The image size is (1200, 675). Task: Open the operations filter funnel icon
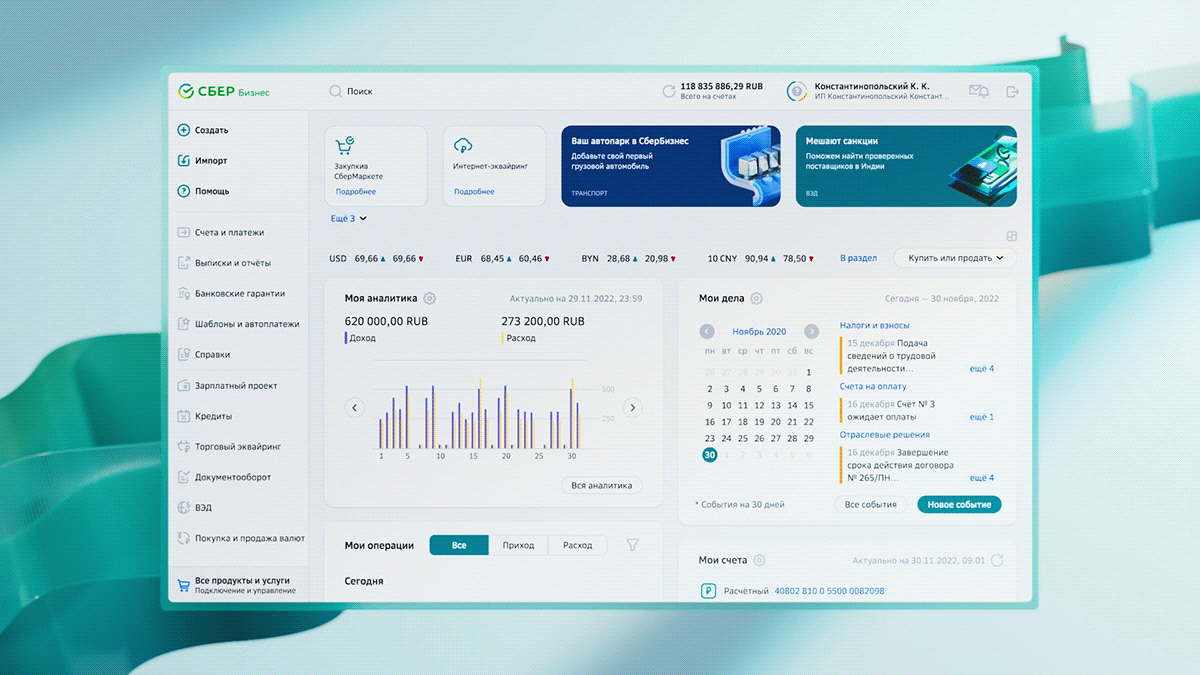[632, 545]
